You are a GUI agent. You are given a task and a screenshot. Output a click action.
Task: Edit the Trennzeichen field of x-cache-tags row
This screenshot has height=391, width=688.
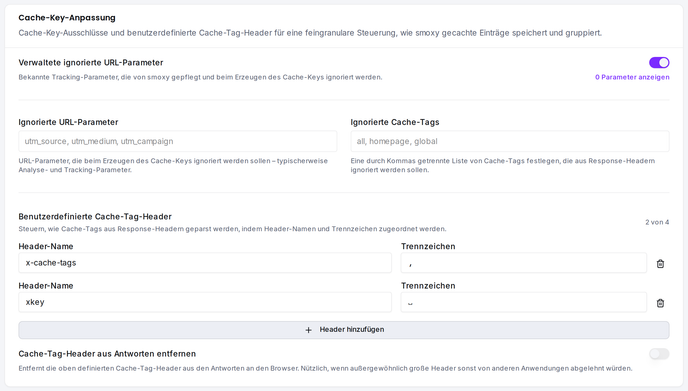tap(523, 263)
